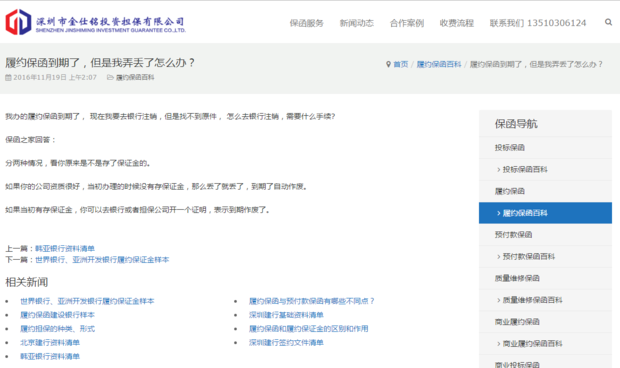Viewport: 620px width, 368px height.
Task: Click paragraph starting 分两种情况
Action: point(78,163)
